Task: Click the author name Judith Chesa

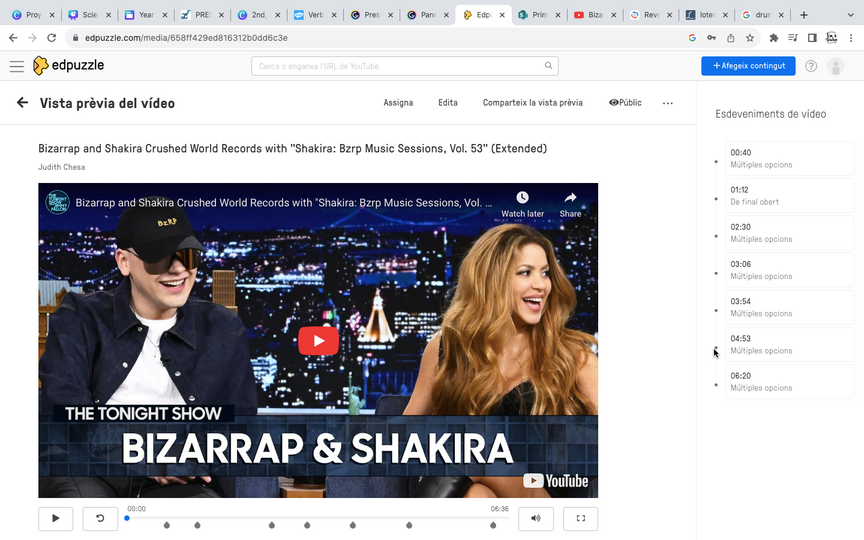Action: point(62,167)
